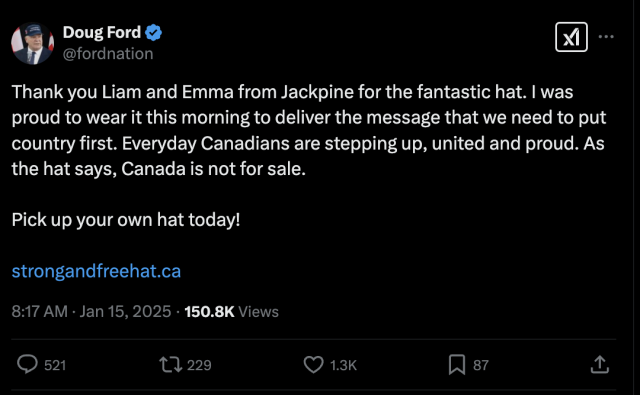640x395 pixels.
Task: Click the 229 reposts count
Action: click(x=199, y=365)
